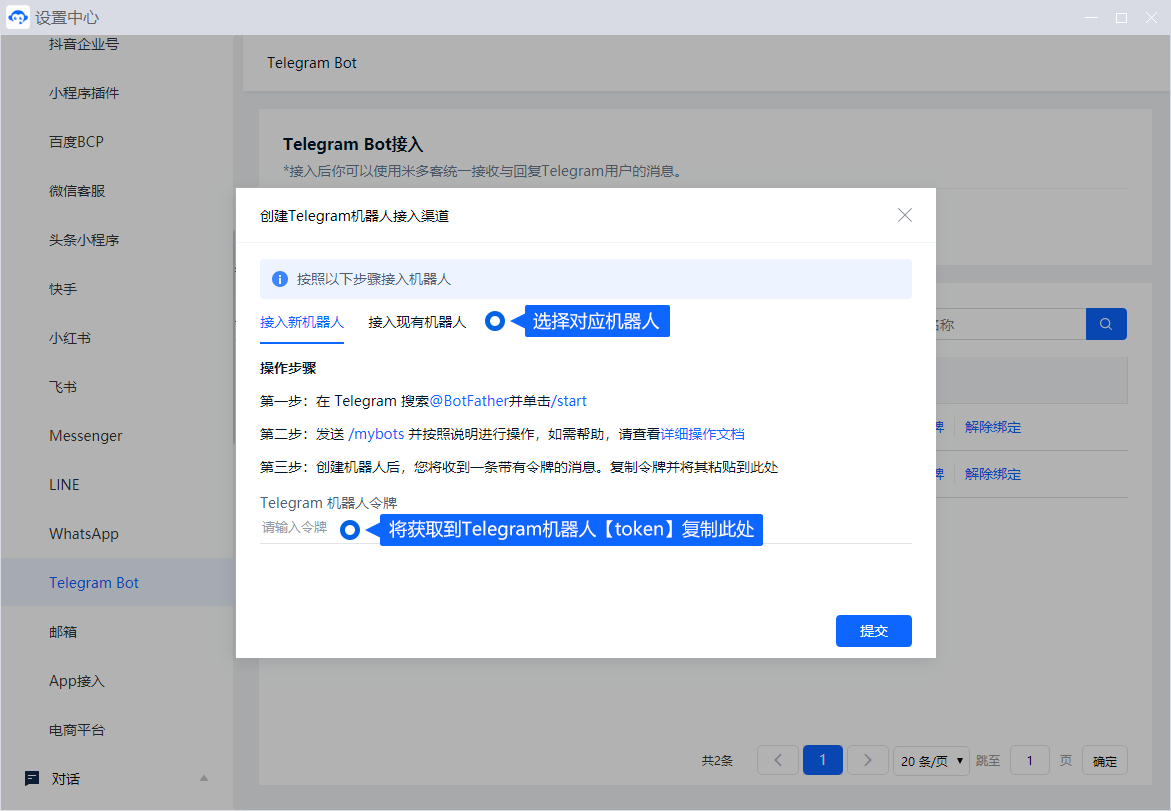Select Telegram Bot in sidebar
Image resolution: width=1171 pixels, height=811 pixels.
[x=117, y=582]
